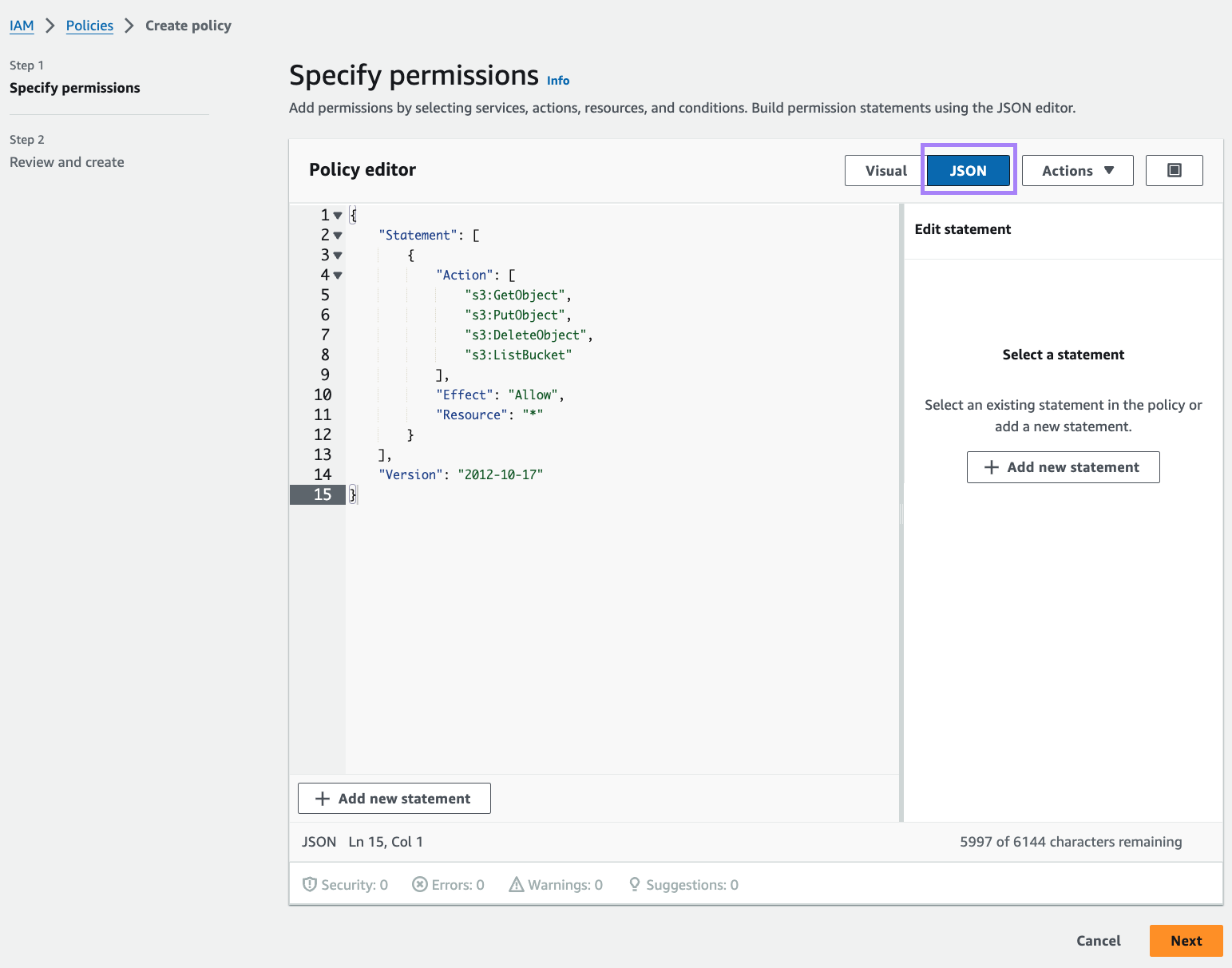This screenshot has height=968, width=1232.
Task: Click the full-screen editor toggle icon
Action: tap(1174, 170)
